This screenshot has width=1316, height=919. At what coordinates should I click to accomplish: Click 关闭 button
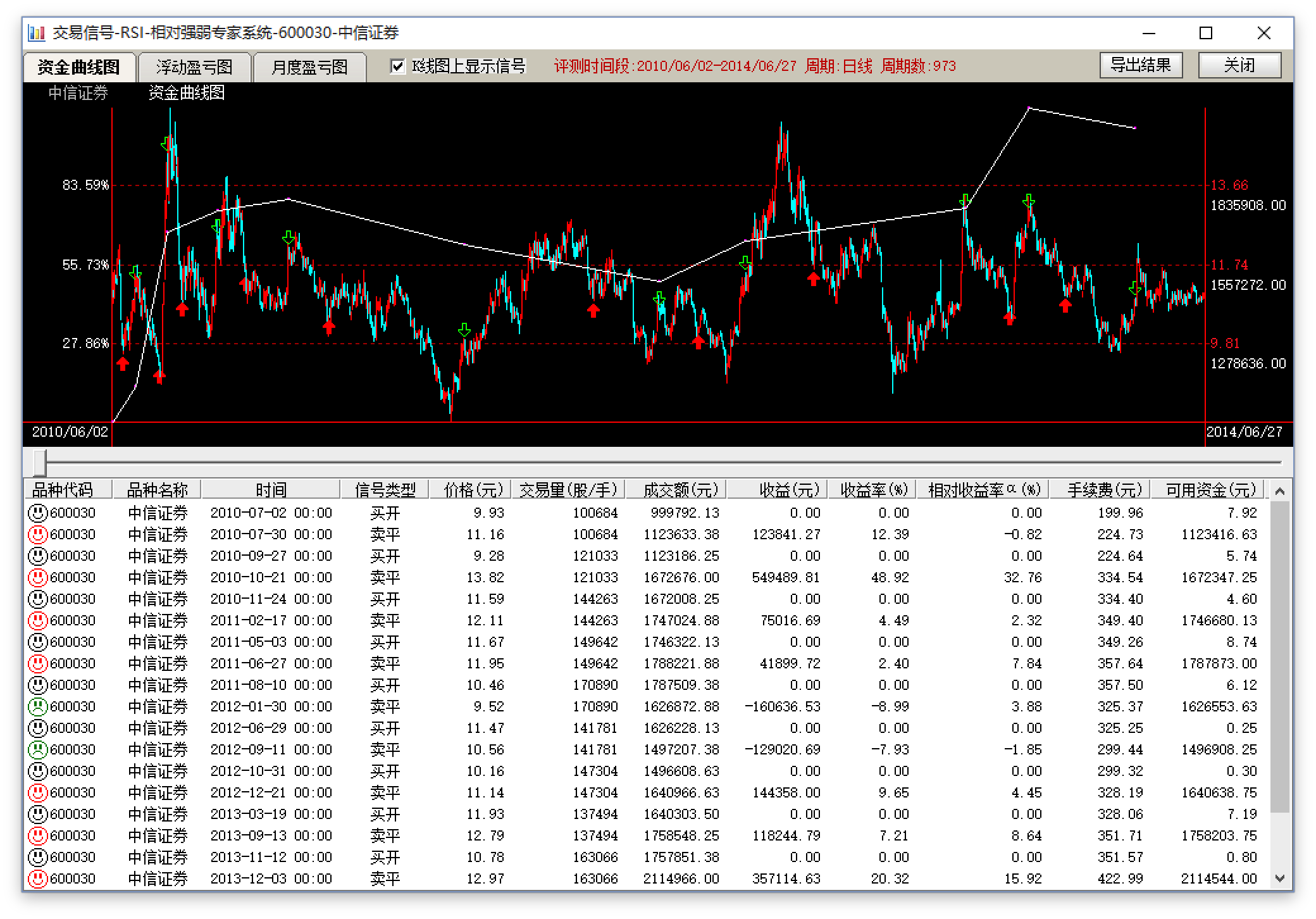pyautogui.click(x=1239, y=65)
